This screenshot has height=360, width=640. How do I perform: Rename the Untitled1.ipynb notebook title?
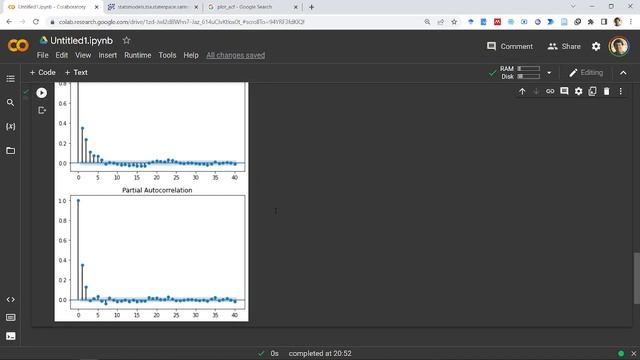(81, 40)
